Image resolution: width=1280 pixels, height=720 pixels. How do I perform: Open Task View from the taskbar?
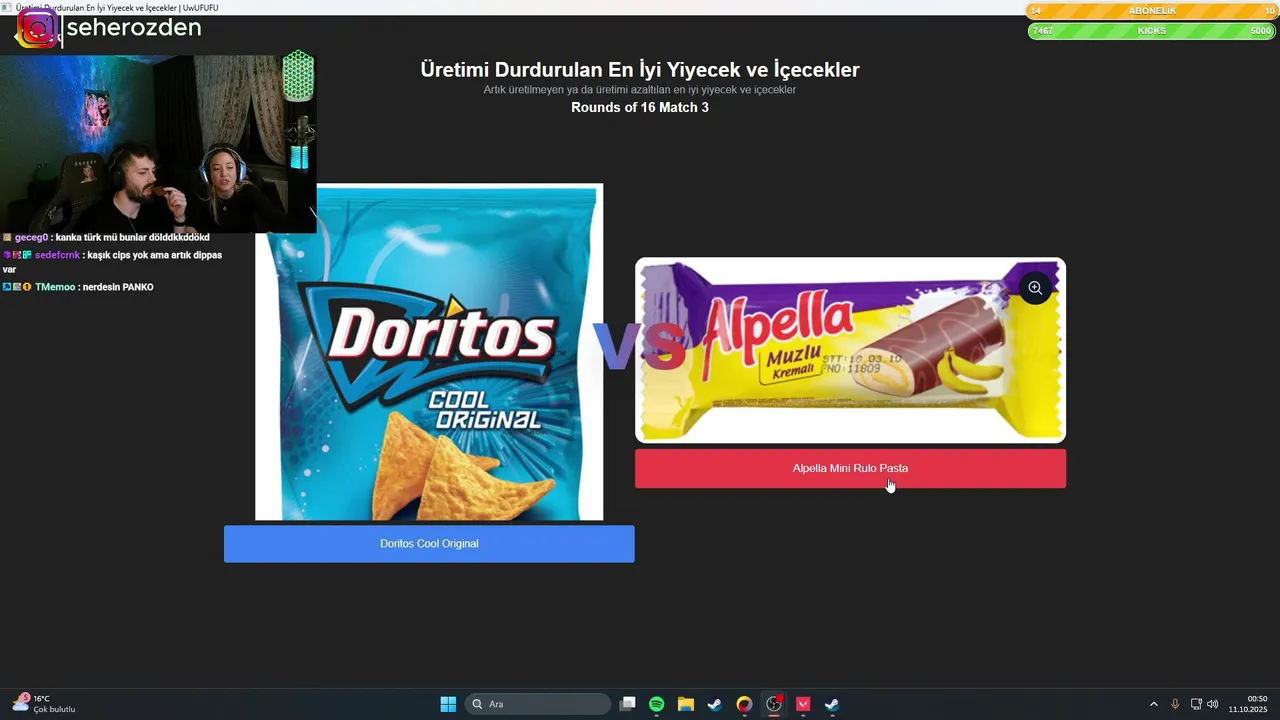click(x=627, y=704)
